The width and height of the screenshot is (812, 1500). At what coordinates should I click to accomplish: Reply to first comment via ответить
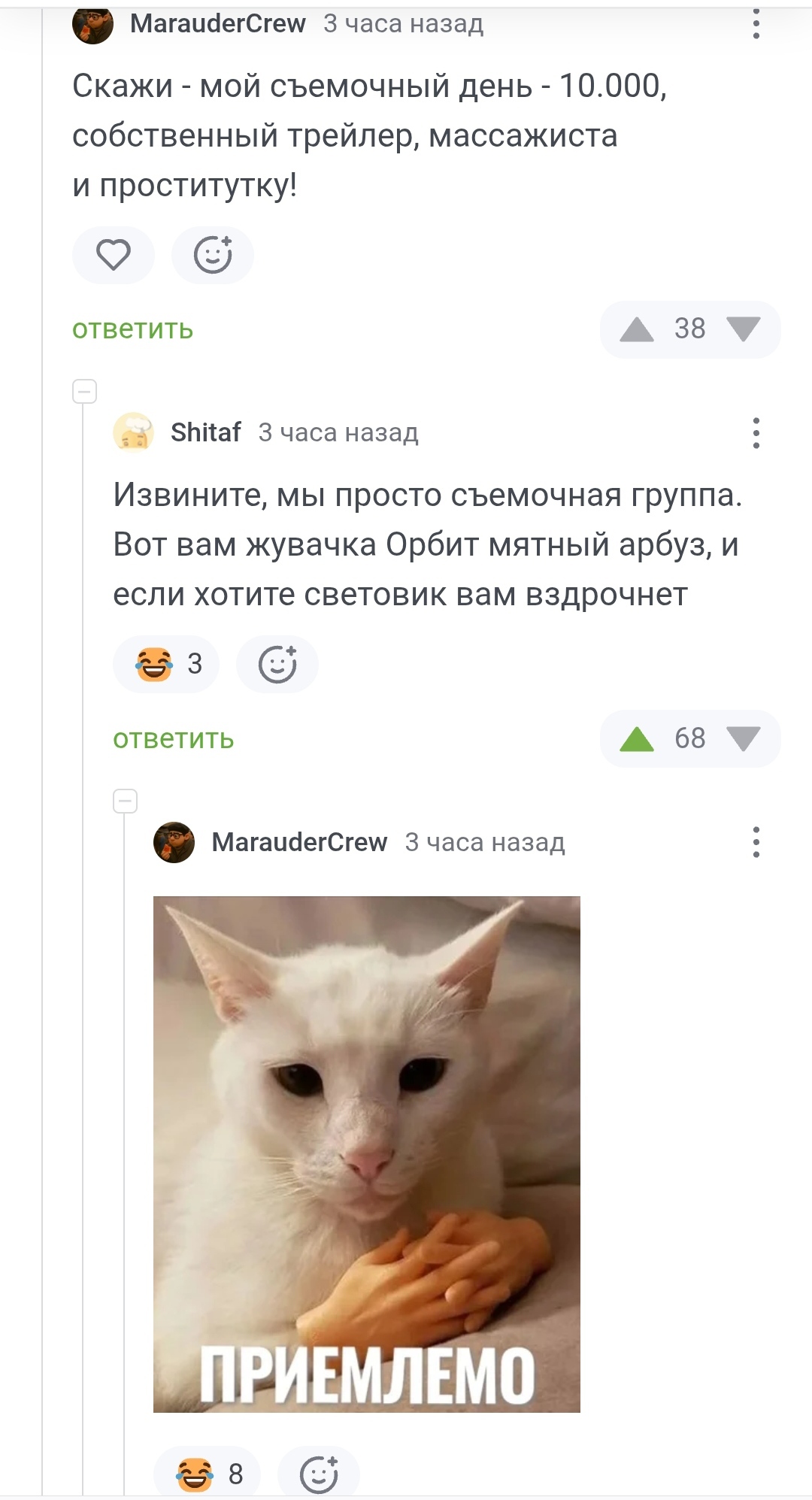coord(133,329)
